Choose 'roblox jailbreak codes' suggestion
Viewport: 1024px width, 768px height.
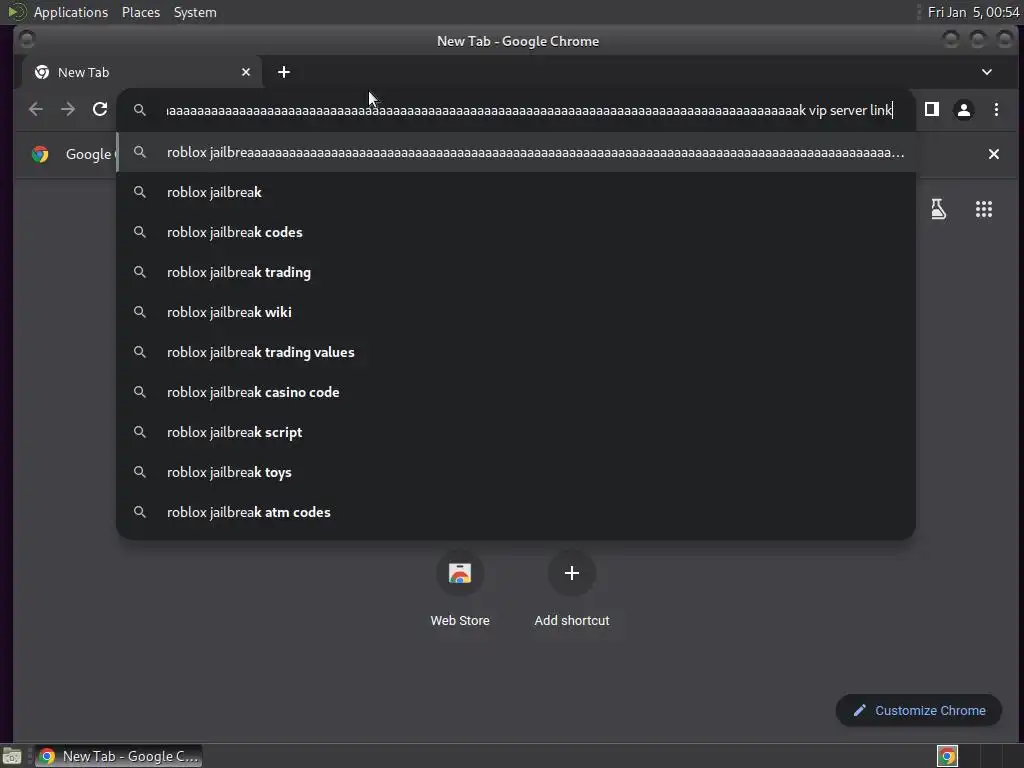click(x=517, y=232)
